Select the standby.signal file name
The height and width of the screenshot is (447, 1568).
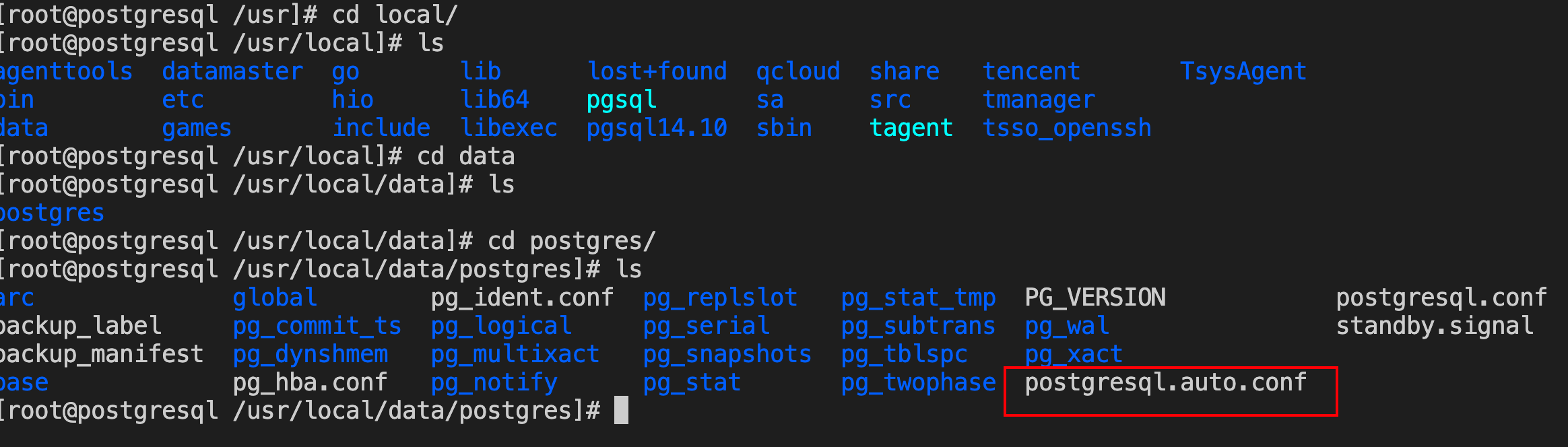pyautogui.click(x=1435, y=326)
